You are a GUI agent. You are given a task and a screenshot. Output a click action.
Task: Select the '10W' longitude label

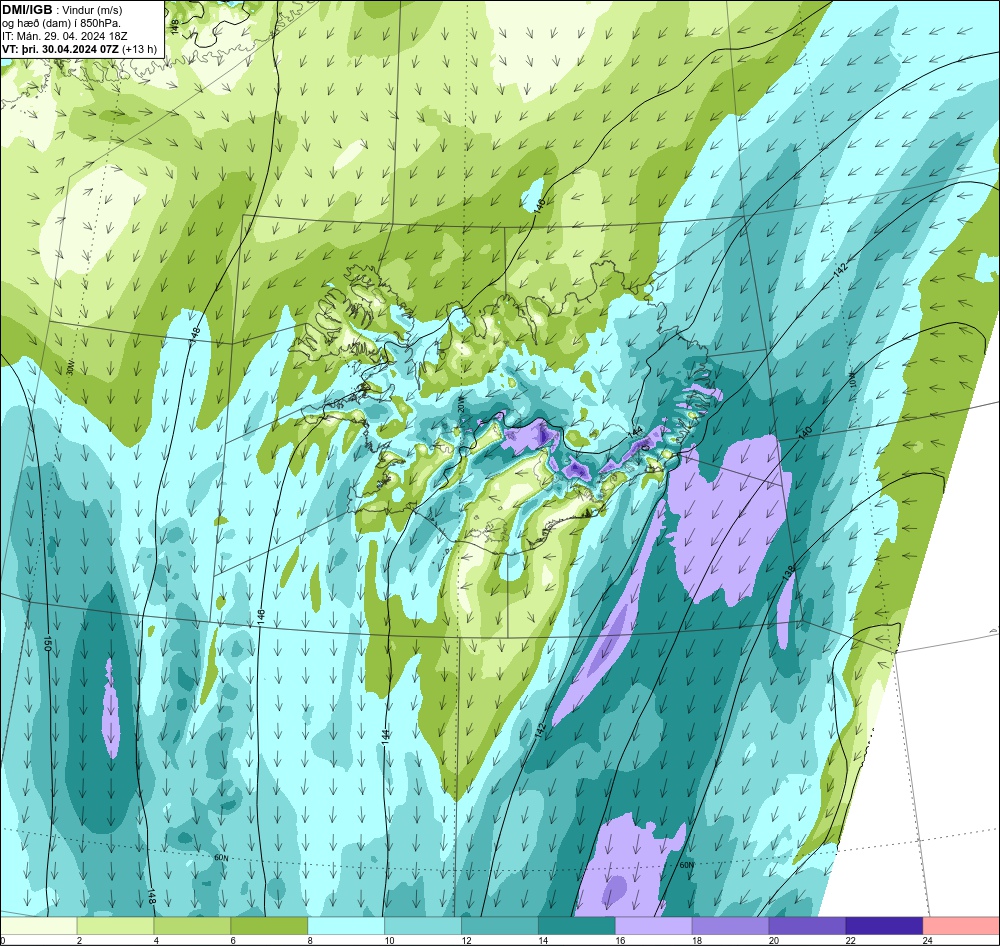(x=852, y=378)
